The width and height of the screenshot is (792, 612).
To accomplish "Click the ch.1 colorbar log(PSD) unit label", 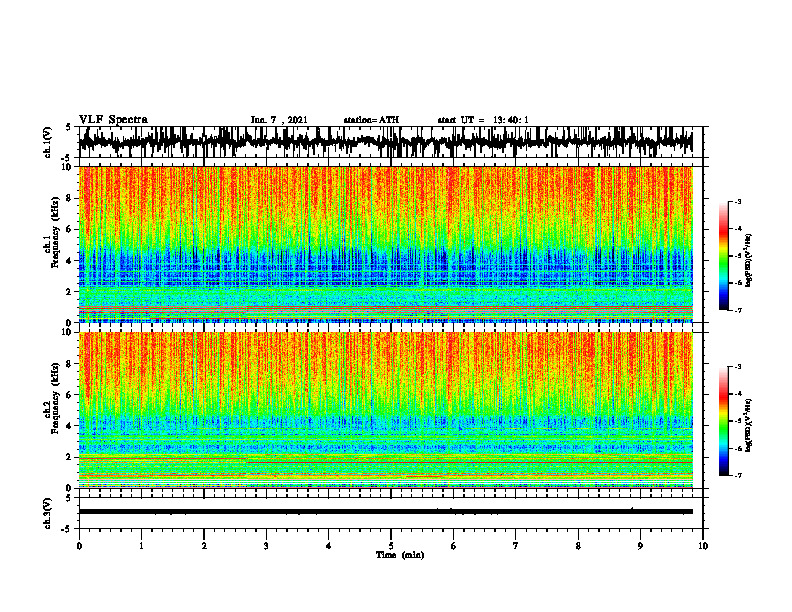I will tap(749, 261).
